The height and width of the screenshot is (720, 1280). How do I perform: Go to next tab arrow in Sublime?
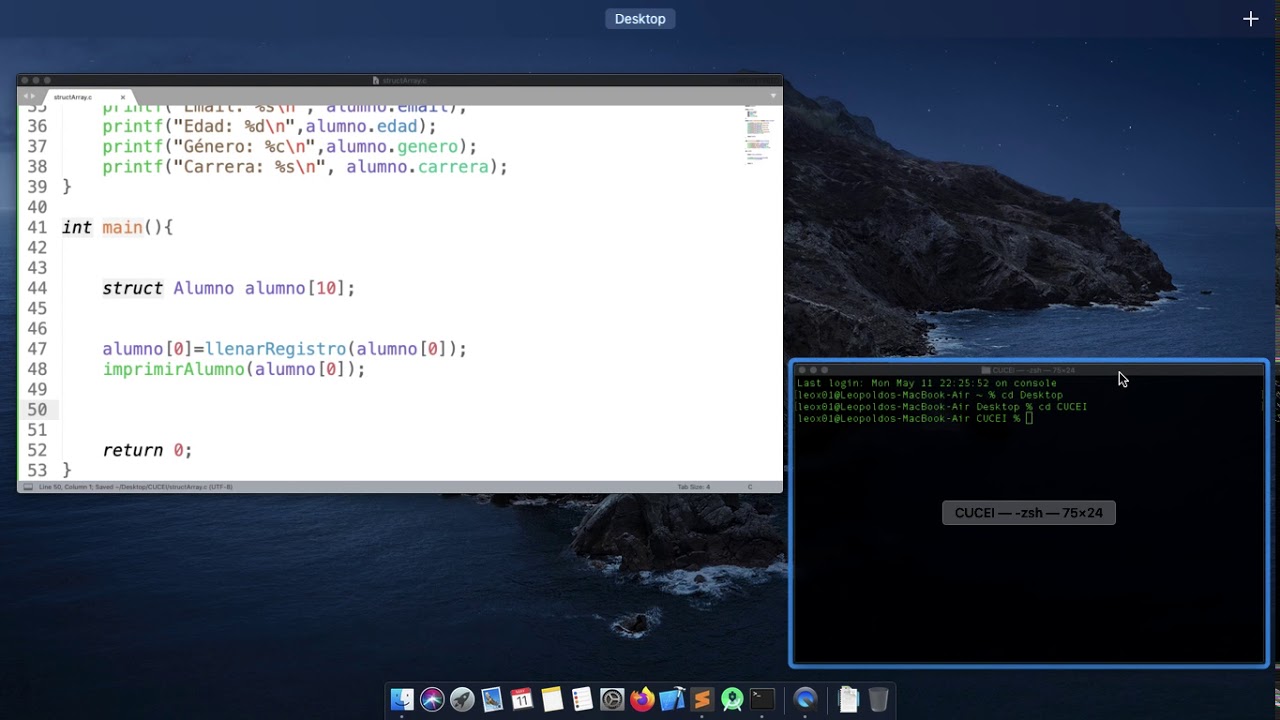(33, 96)
